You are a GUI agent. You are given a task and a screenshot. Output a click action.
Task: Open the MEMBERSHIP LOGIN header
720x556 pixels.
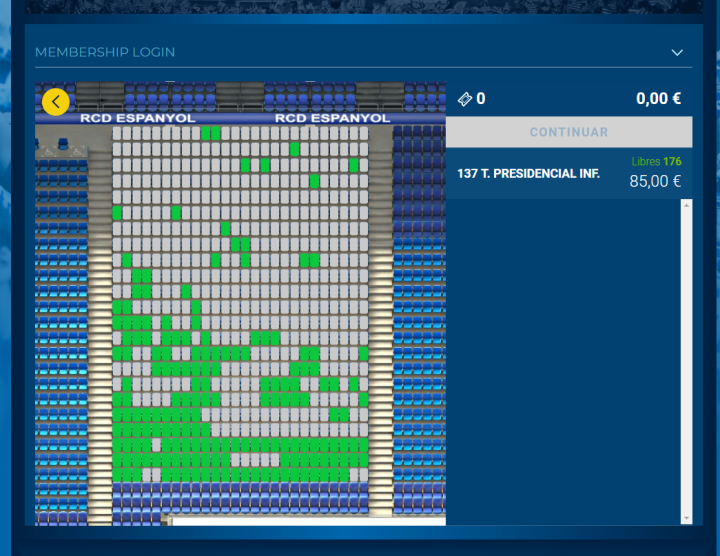pos(105,52)
